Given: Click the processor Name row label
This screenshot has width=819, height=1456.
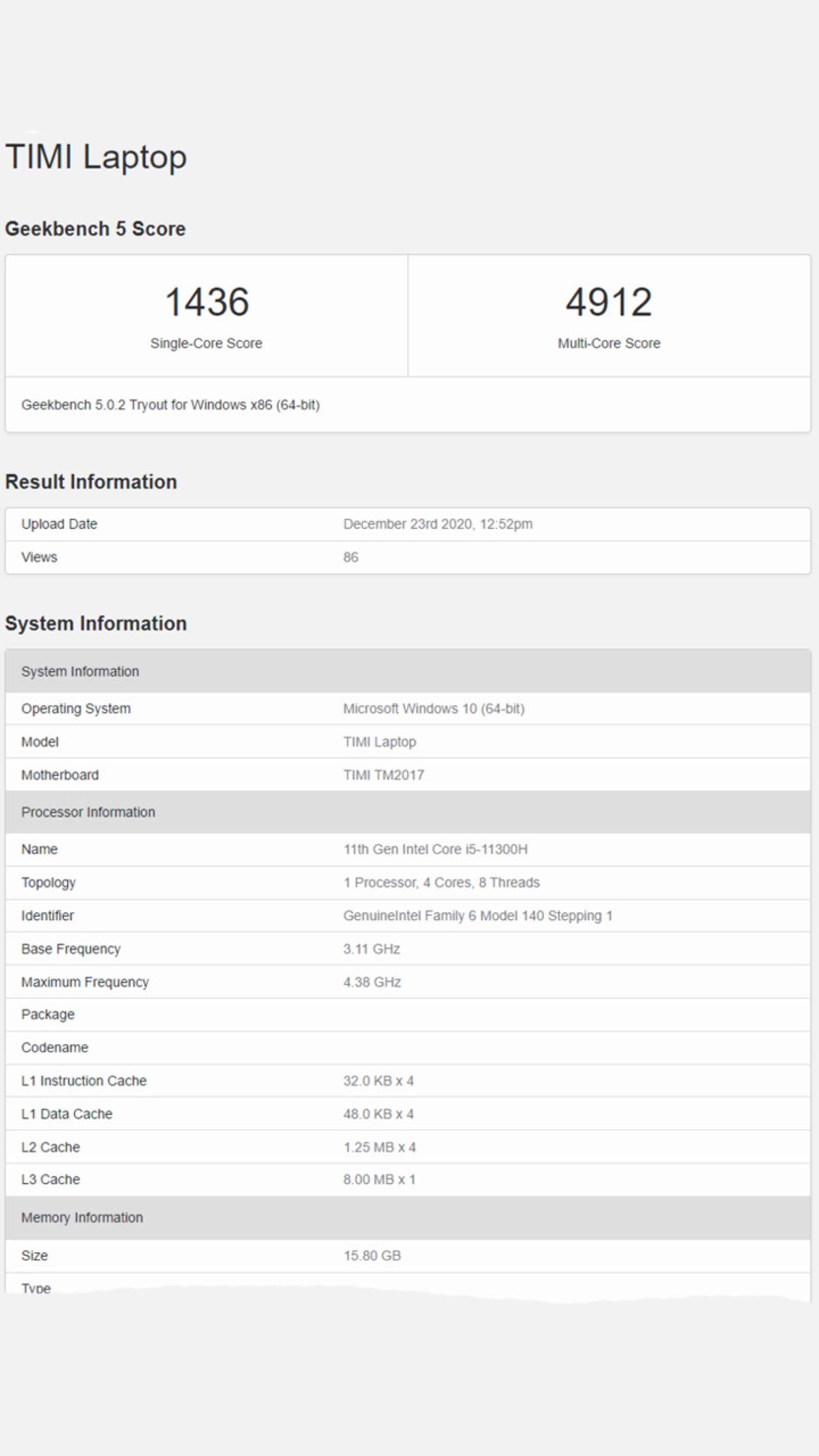Looking at the screenshot, I should 40,849.
